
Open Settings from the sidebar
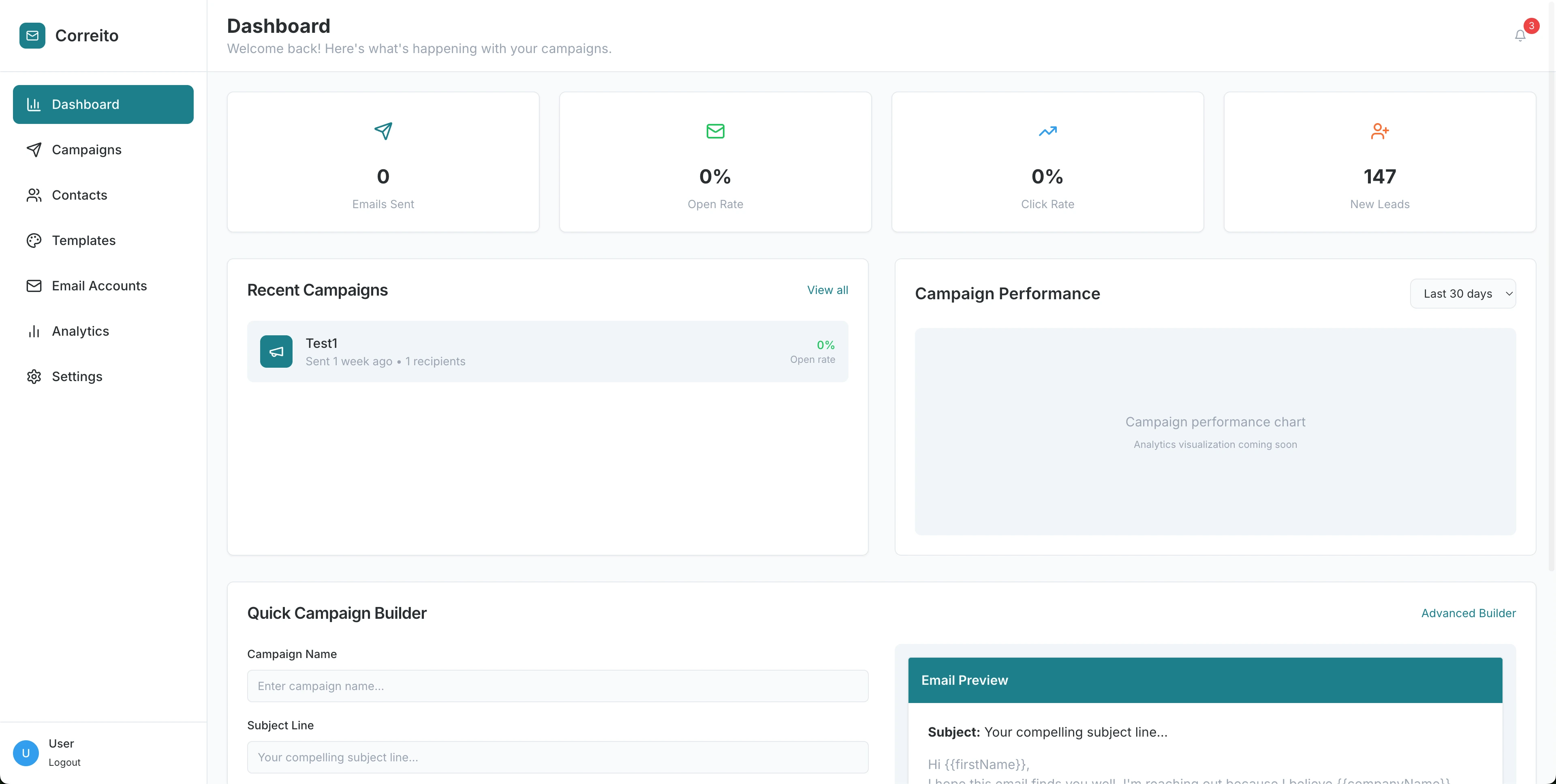point(77,376)
